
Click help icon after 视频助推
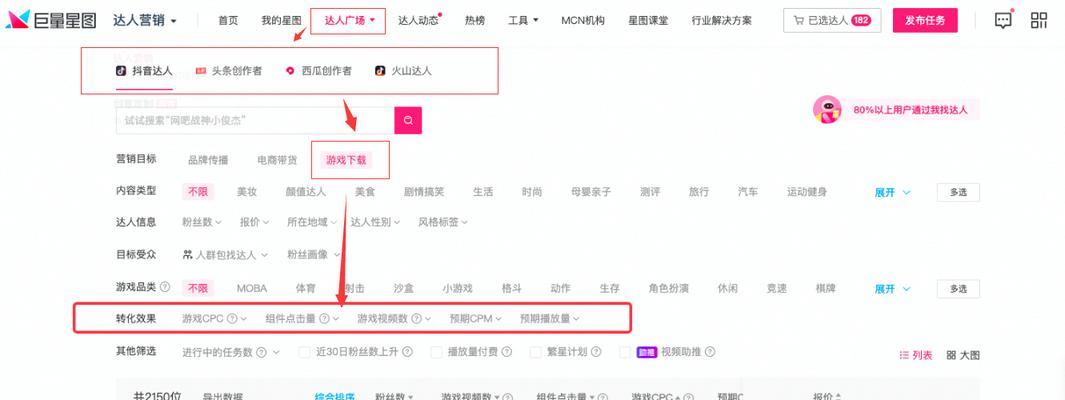point(710,352)
